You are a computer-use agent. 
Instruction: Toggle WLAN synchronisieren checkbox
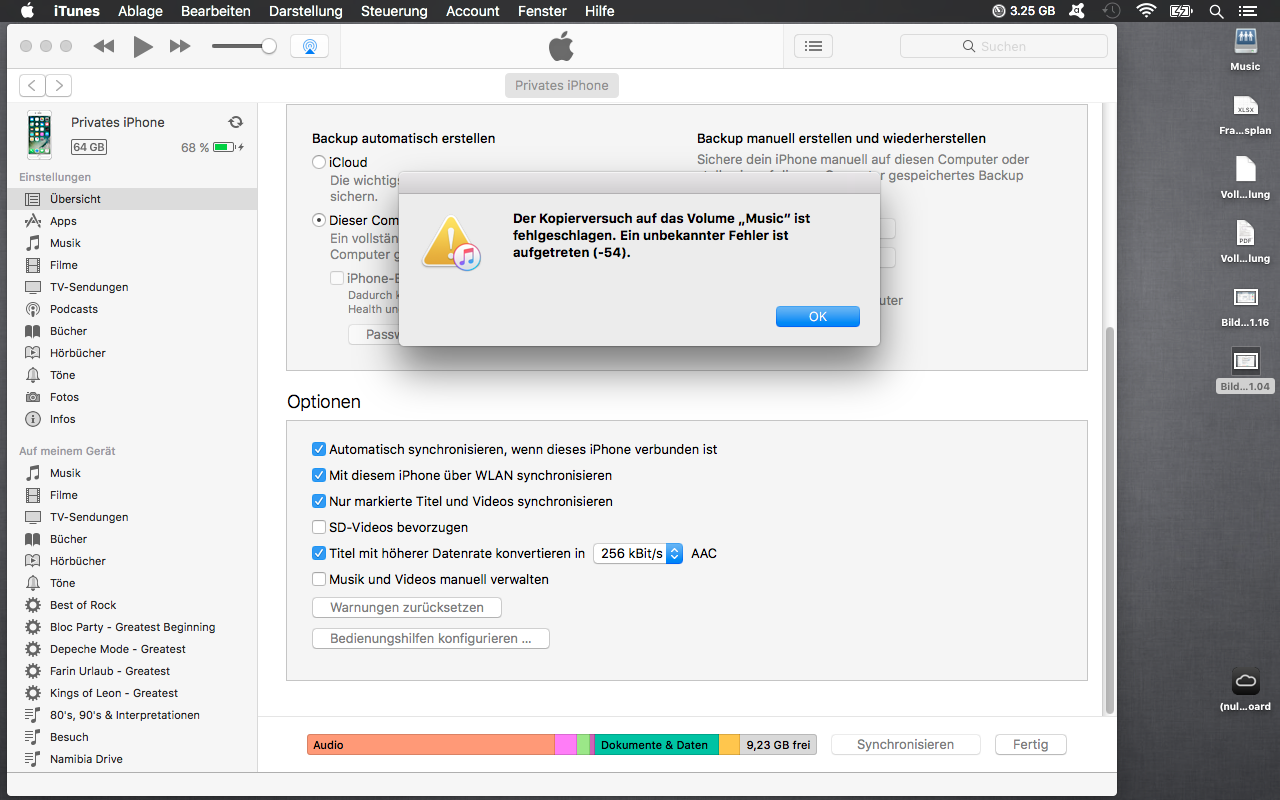coord(319,476)
